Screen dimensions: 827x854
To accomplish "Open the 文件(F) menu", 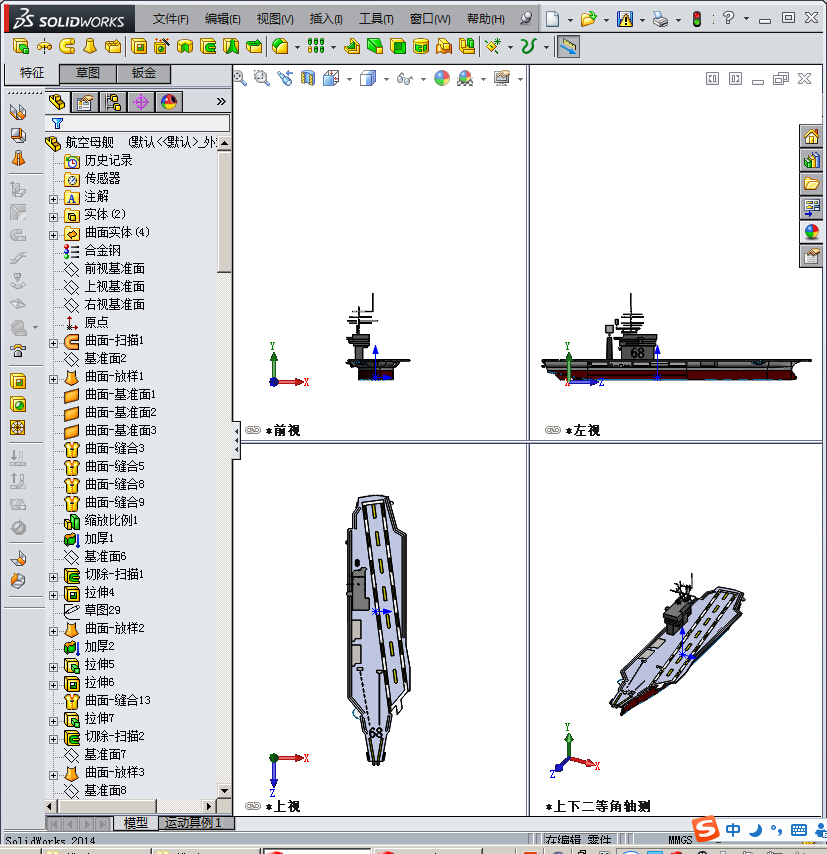I will point(171,19).
